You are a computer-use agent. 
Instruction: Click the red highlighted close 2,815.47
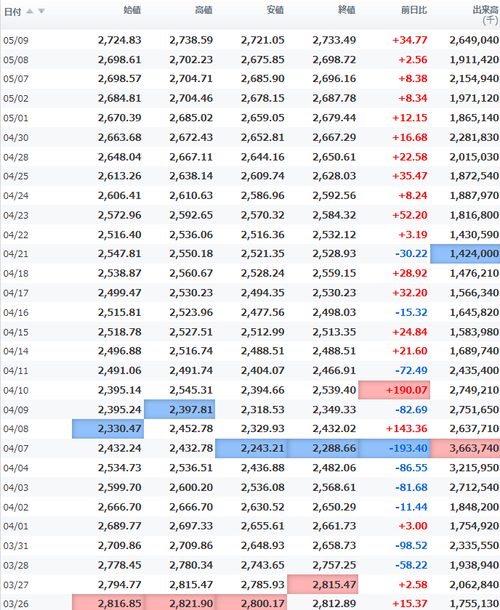coord(323,584)
